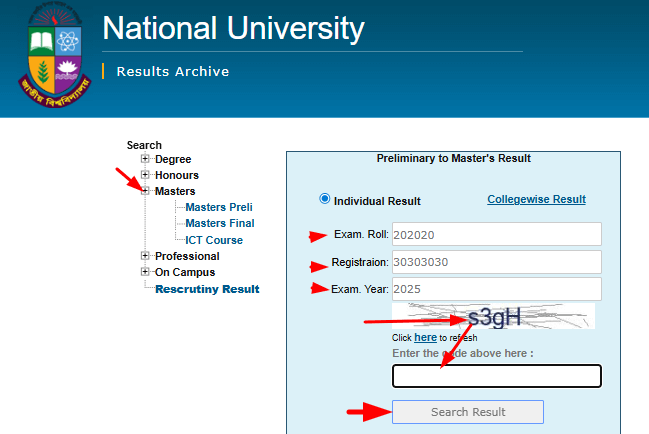649x434 pixels.
Task: Click the Registraion number input field
Action: [497, 262]
